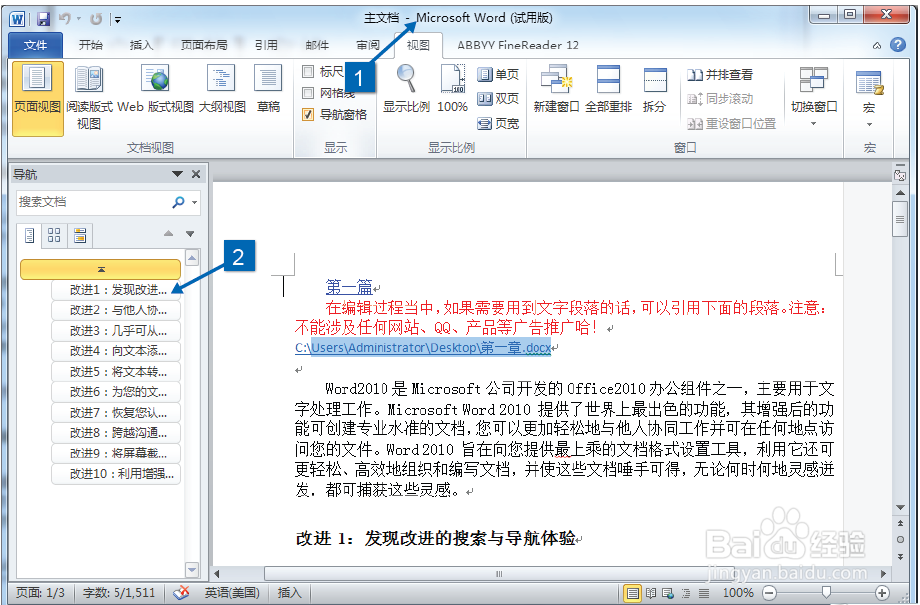Switch to 大纲视图

click(222, 91)
